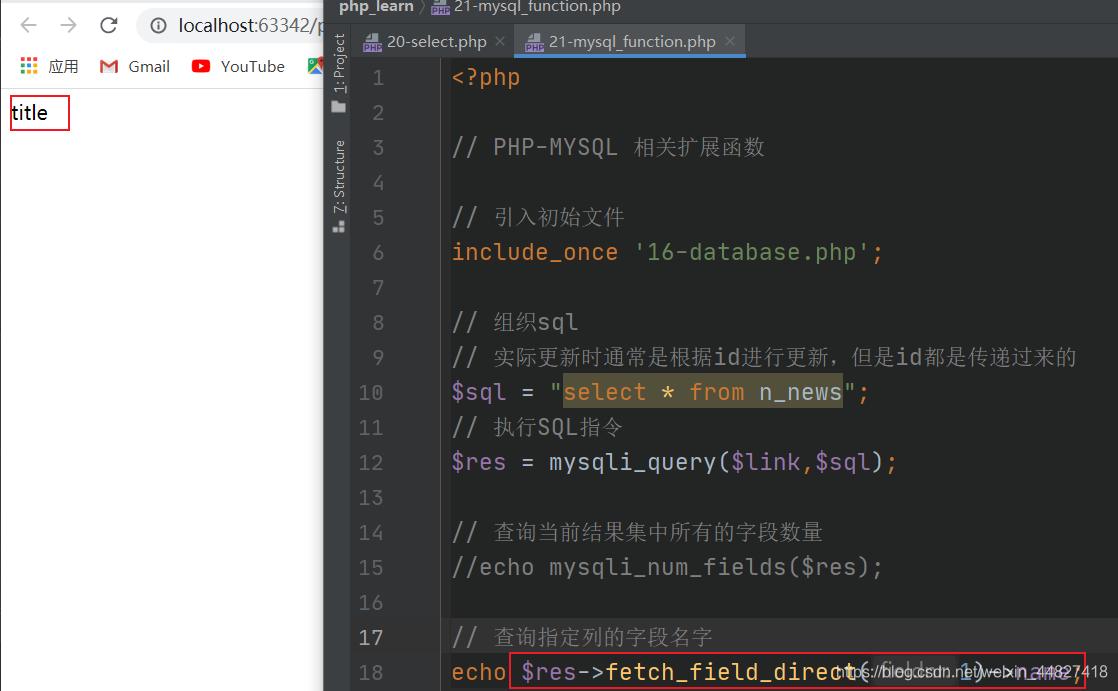Click the title output text in browser
This screenshot has height=691, width=1118.
click(29, 113)
